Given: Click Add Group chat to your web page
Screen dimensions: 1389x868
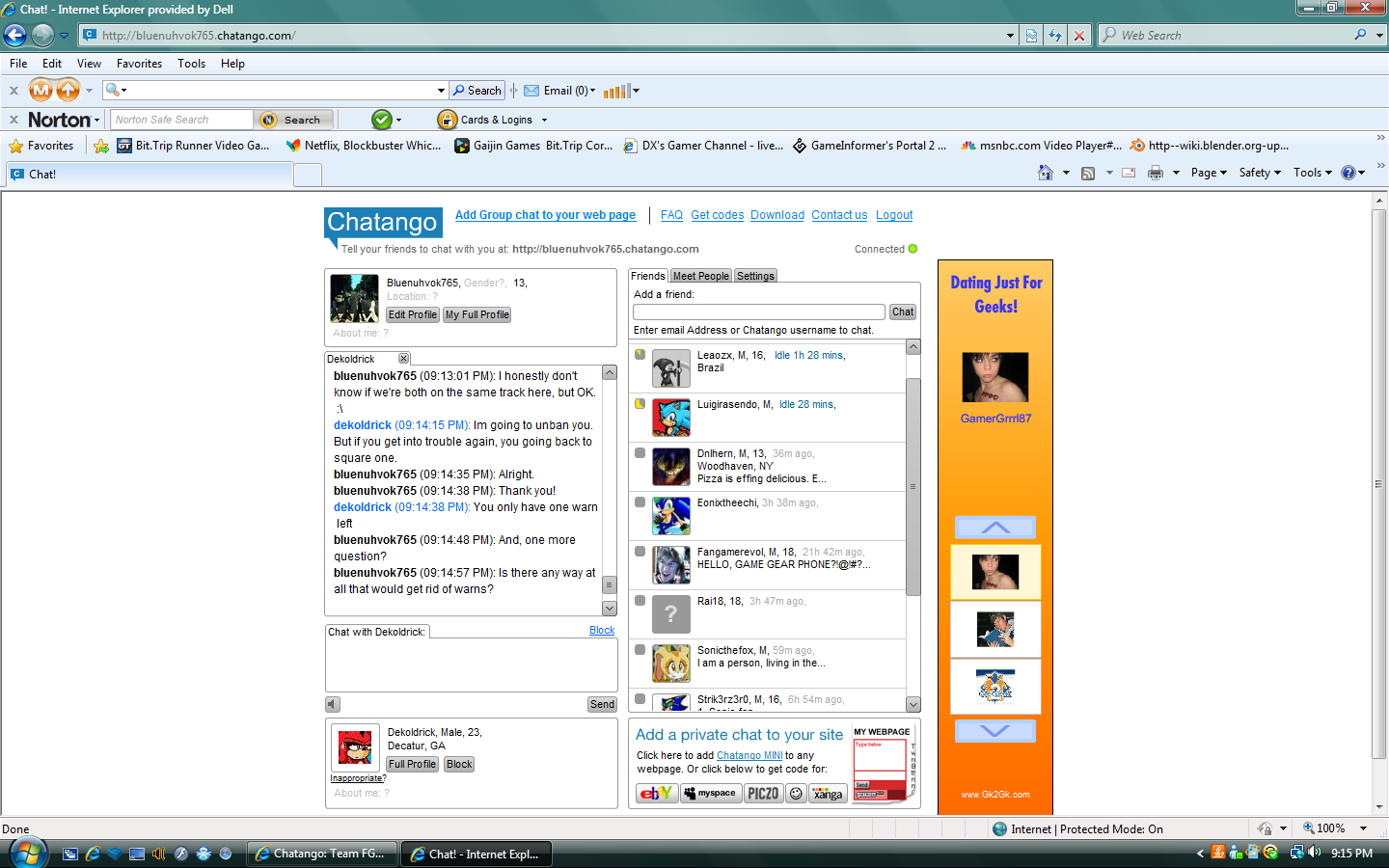Looking at the screenshot, I should tap(546, 215).
